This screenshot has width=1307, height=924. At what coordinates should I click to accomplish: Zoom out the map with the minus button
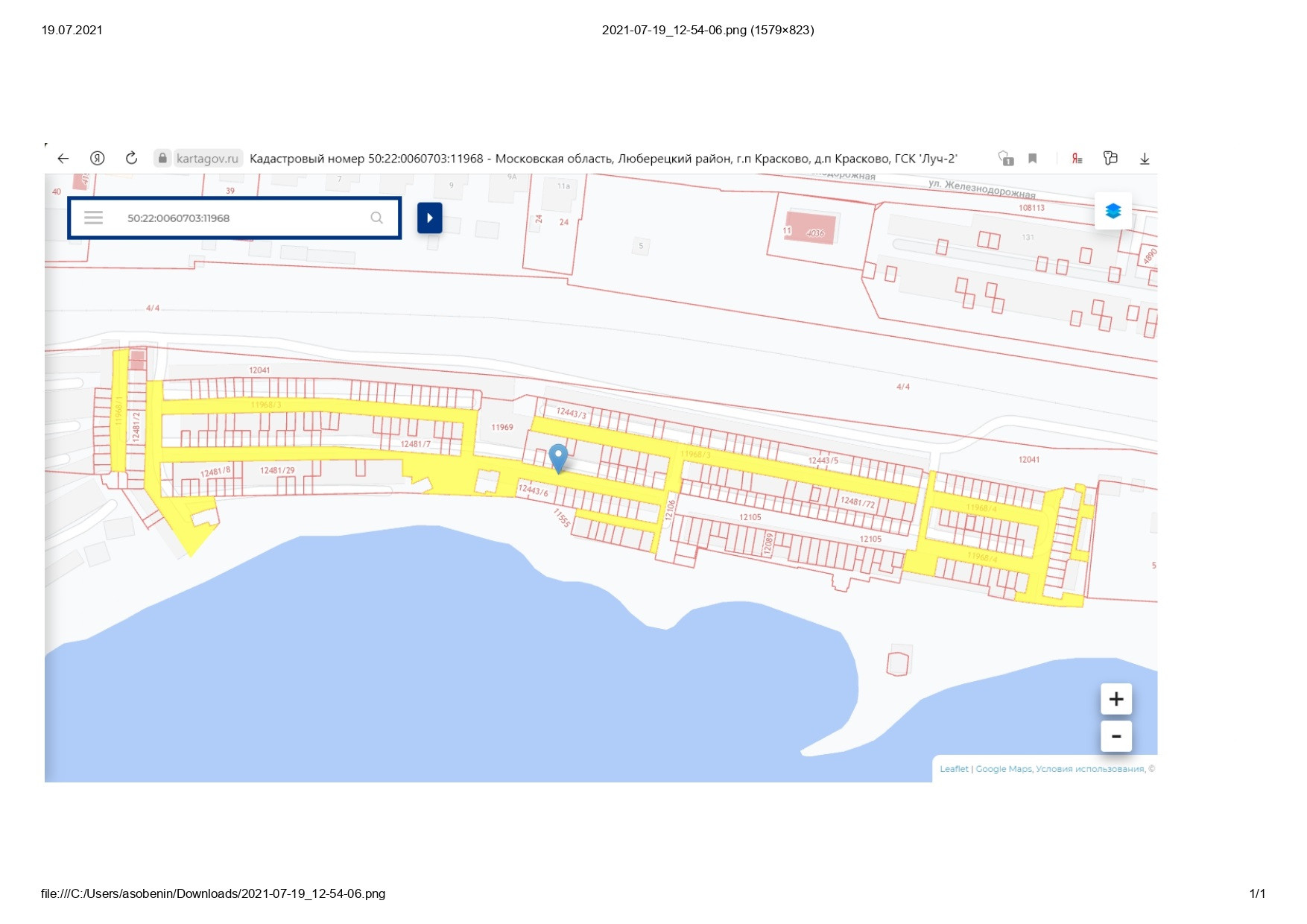1116,736
